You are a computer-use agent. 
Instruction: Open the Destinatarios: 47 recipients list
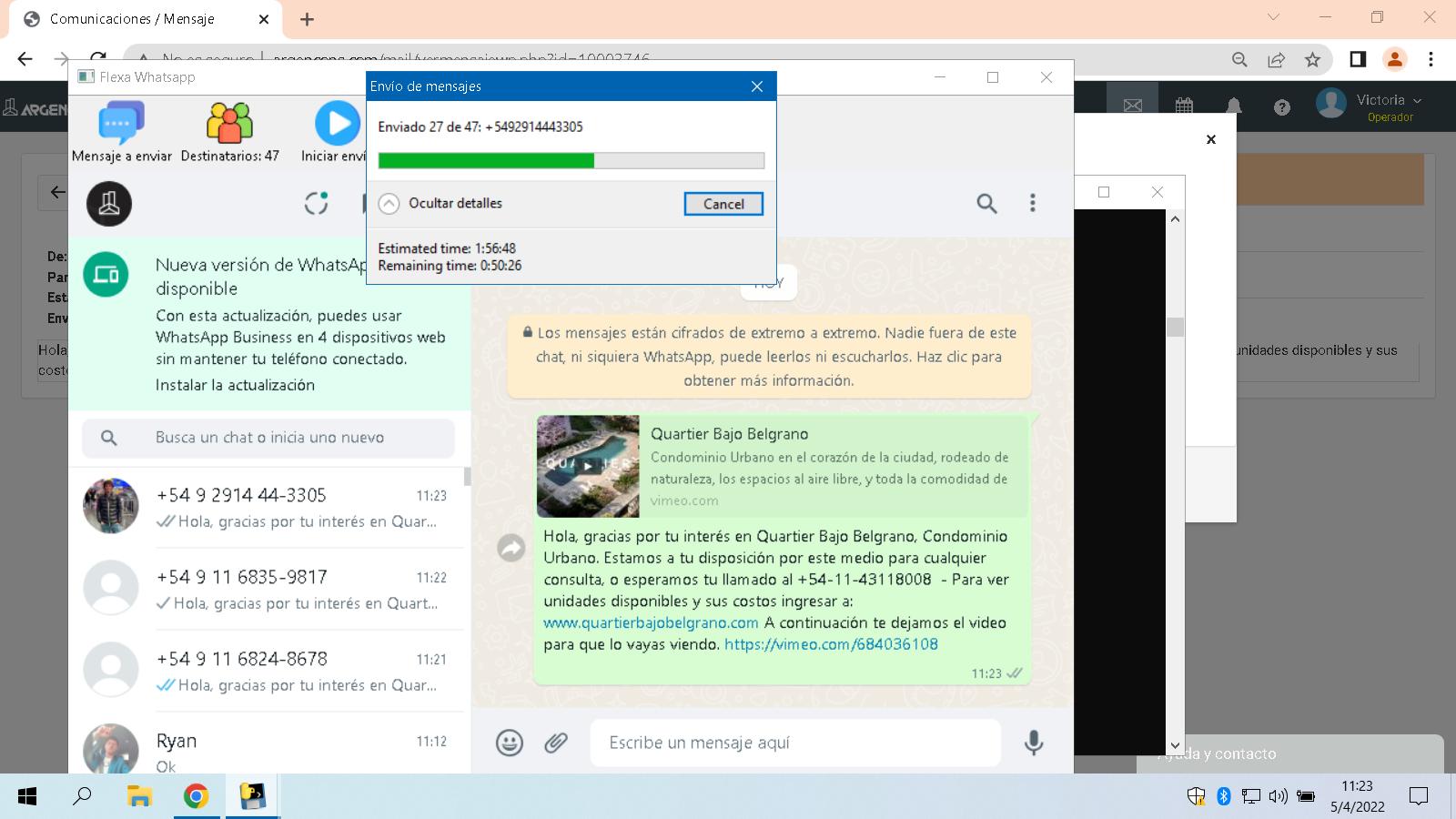229,132
